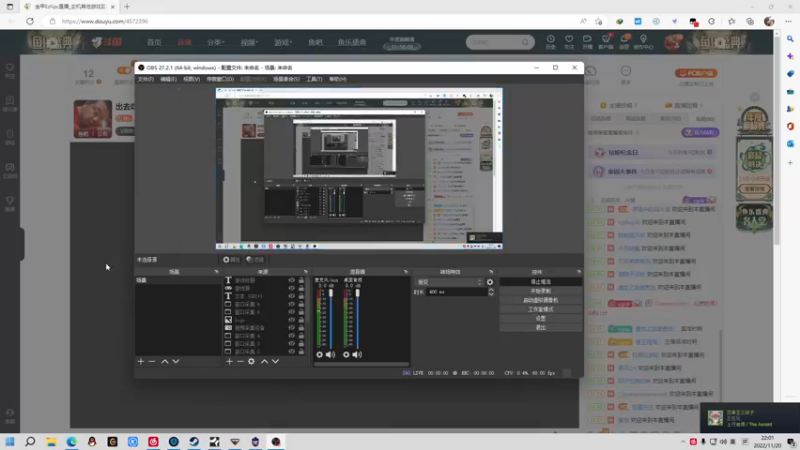800x450 pixels.
Task: Open Steam icon on the taskbar
Action: 194,441
